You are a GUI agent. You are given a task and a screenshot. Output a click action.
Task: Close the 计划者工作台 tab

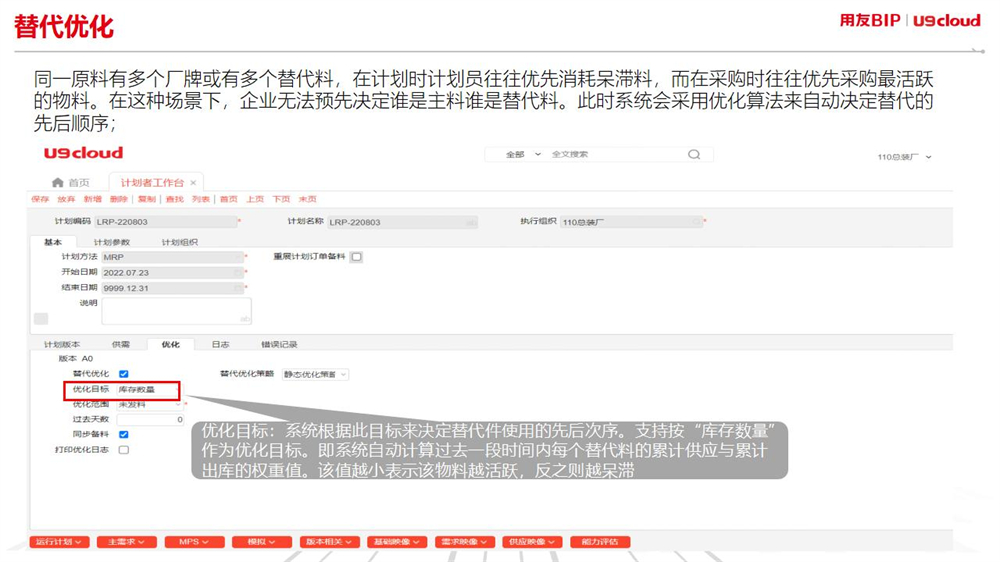193,182
